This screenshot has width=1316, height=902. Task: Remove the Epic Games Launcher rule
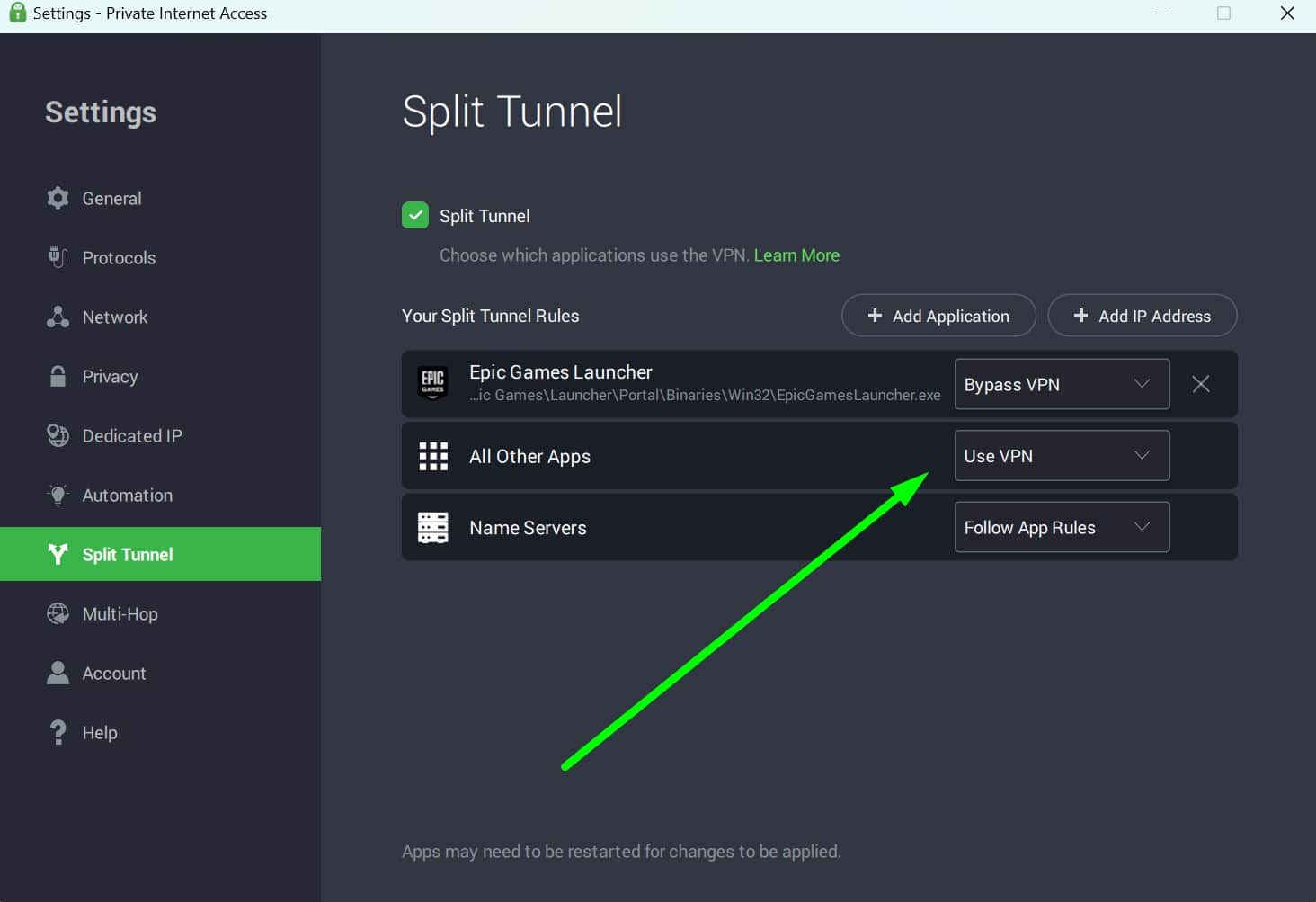(1201, 384)
